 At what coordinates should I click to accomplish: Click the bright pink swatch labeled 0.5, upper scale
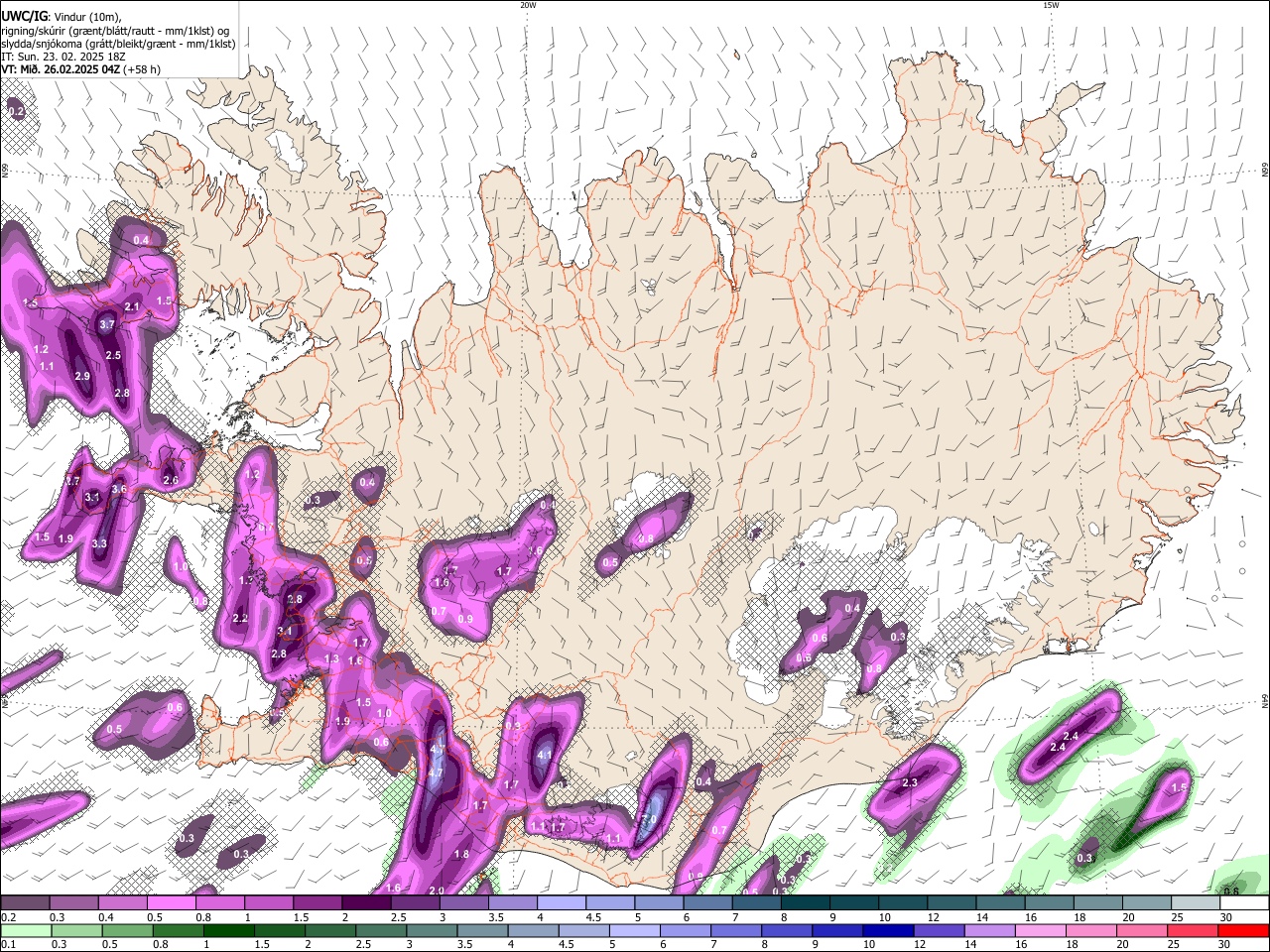pos(173,903)
